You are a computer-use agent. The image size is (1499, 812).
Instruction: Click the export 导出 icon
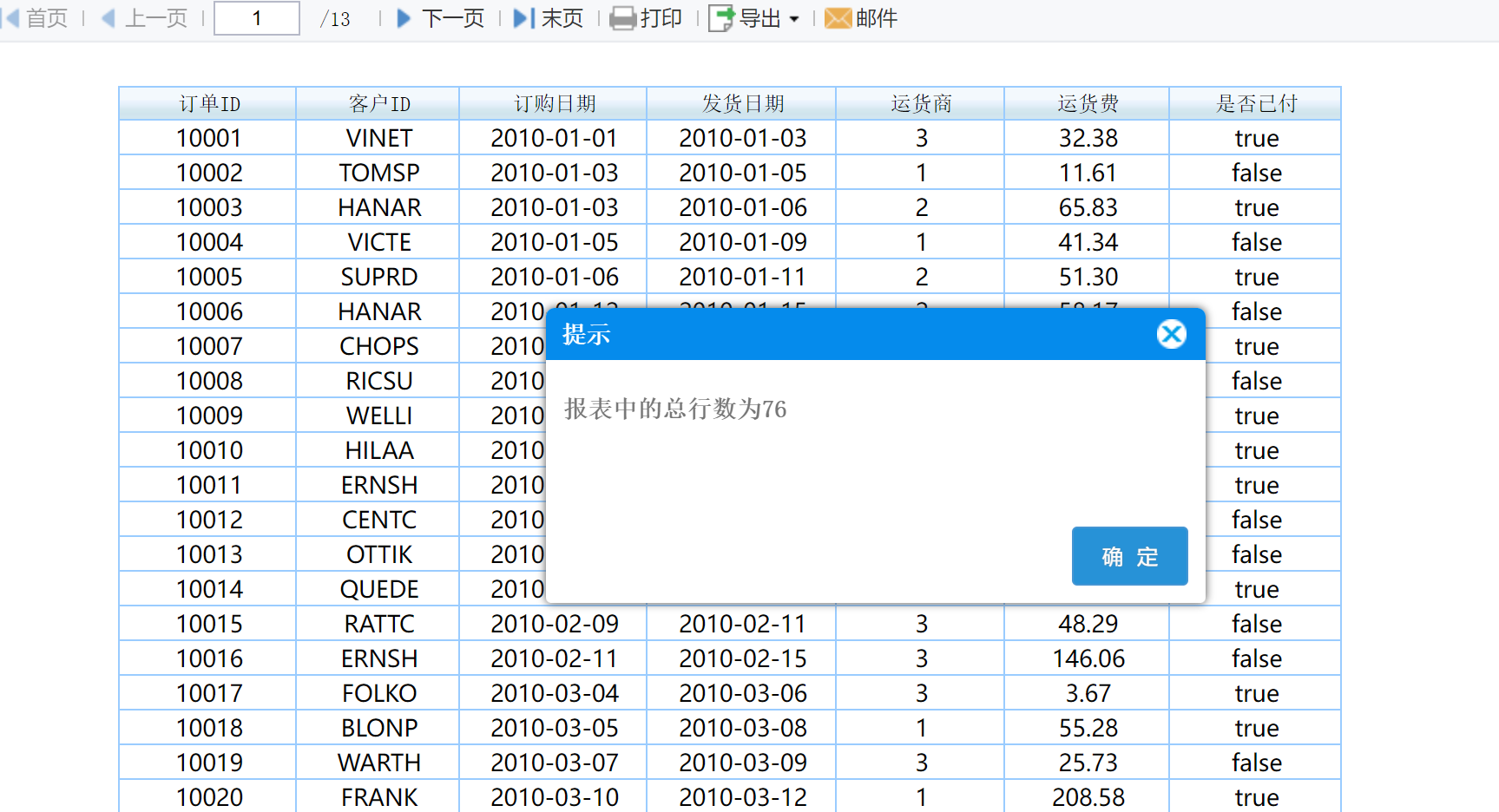(721, 18)
